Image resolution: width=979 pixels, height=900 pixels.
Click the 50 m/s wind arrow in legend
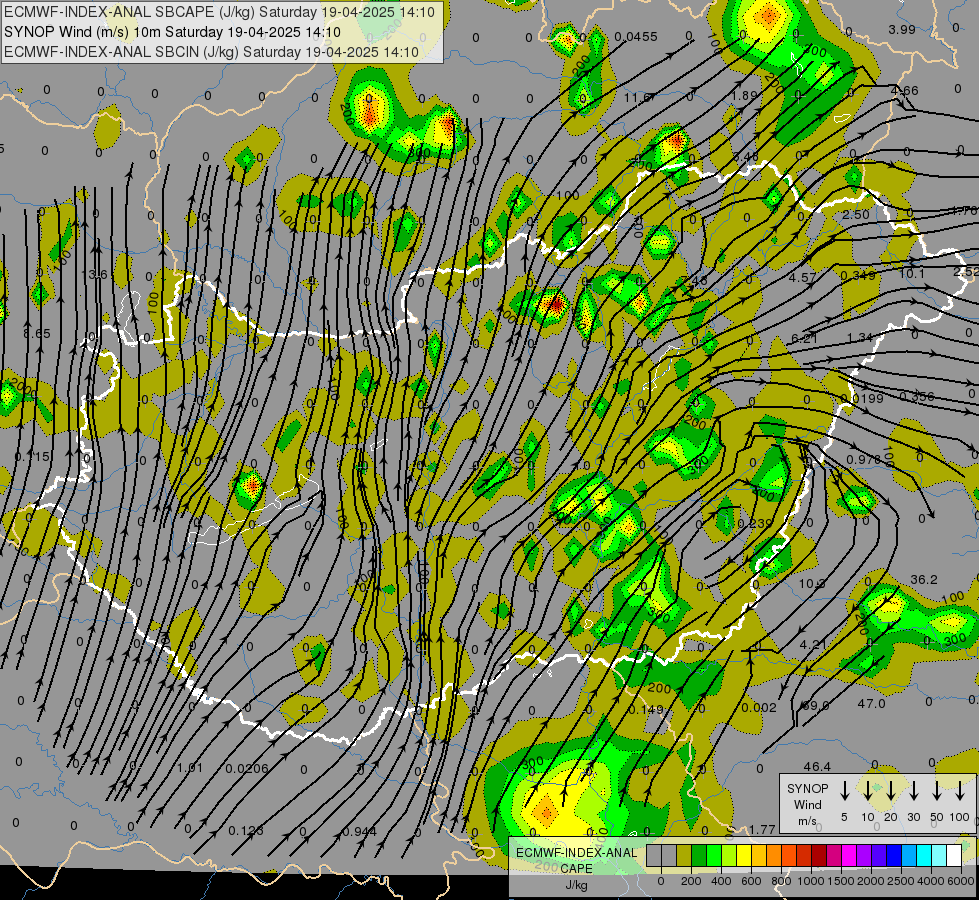coord(937,791)
